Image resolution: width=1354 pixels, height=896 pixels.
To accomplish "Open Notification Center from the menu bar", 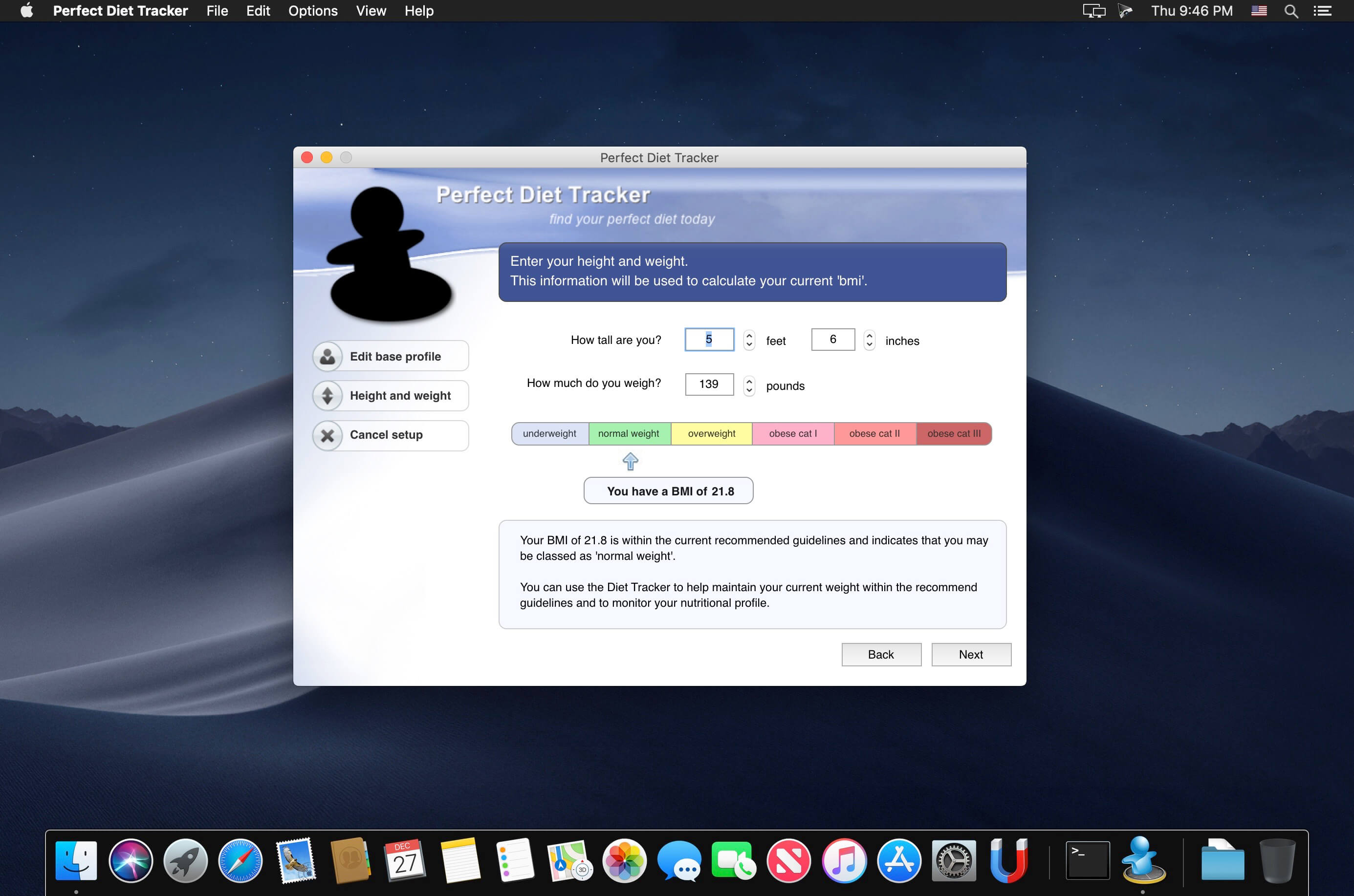I will (x=1322, y=11).
